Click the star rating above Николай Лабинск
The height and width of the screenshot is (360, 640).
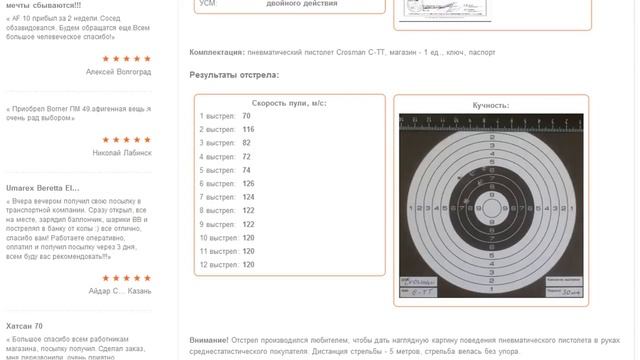[x=127, y=140]
